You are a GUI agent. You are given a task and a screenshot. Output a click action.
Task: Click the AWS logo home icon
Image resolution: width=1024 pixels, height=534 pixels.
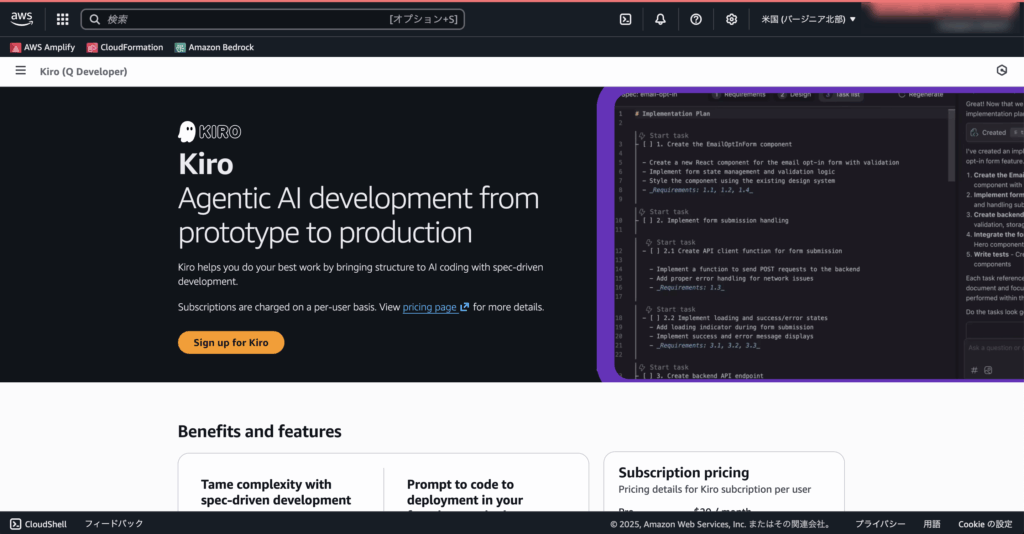22,19
